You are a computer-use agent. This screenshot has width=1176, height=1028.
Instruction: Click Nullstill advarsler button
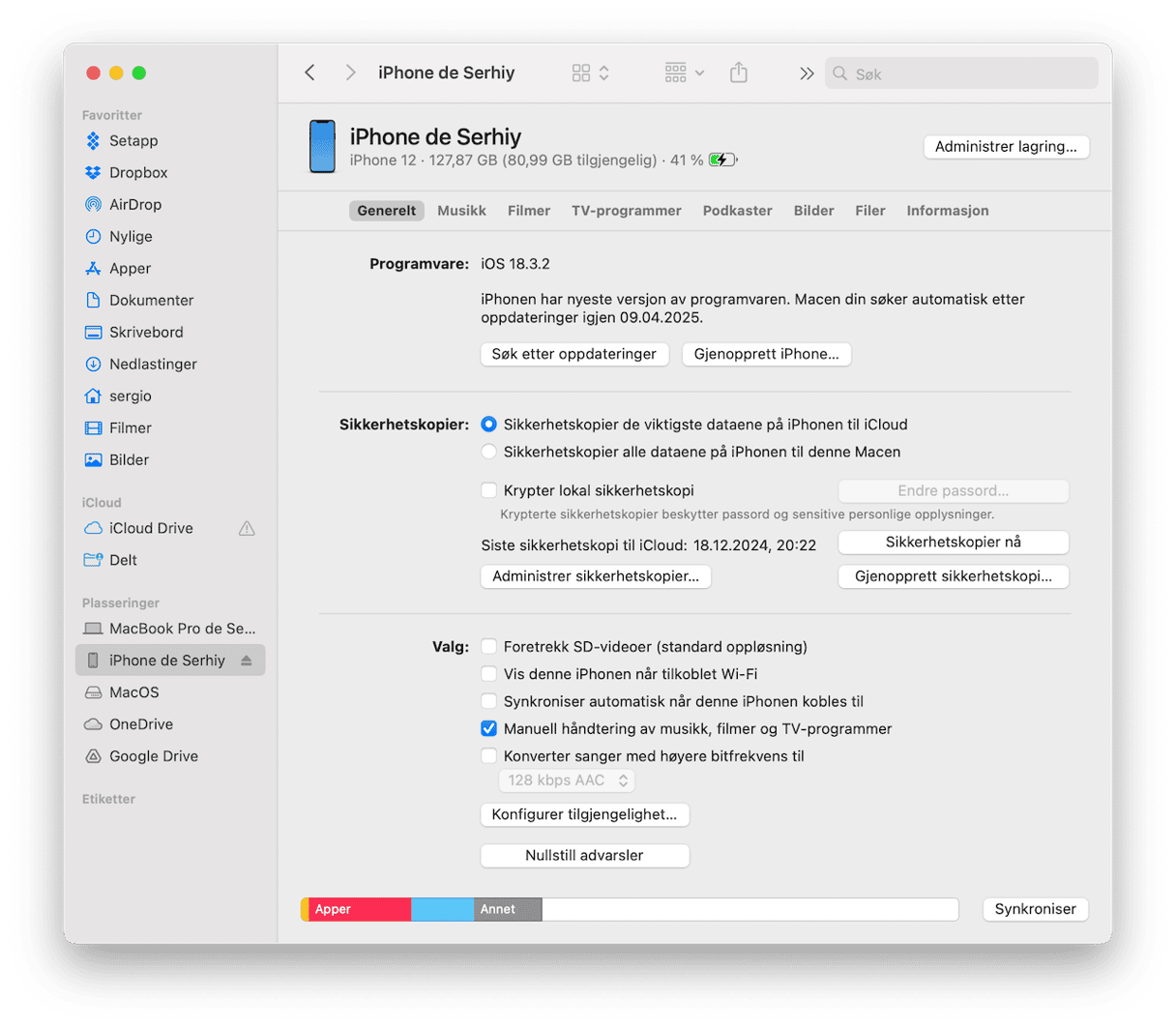tap(584, 856)
